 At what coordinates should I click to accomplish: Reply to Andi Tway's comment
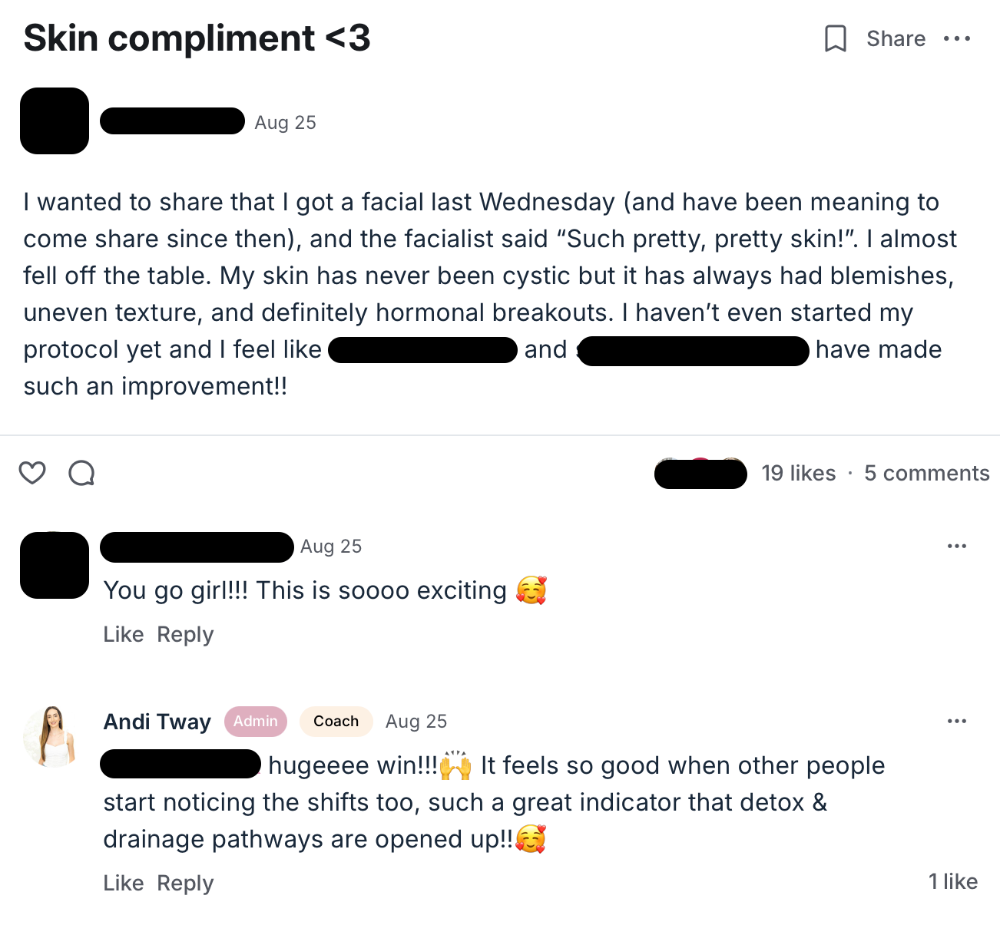point(185,884)
